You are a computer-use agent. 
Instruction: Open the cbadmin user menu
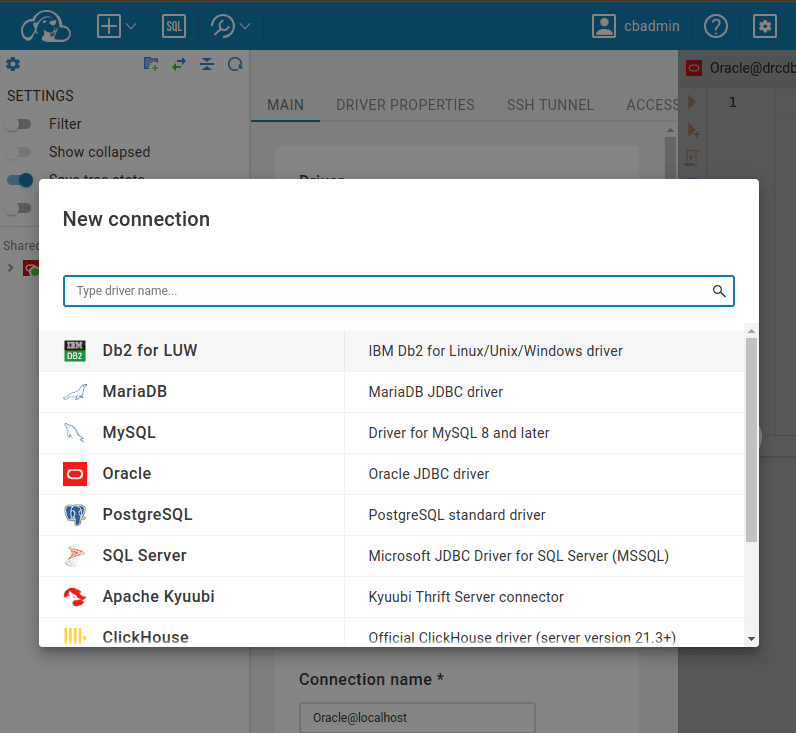[x=636, y=26]
